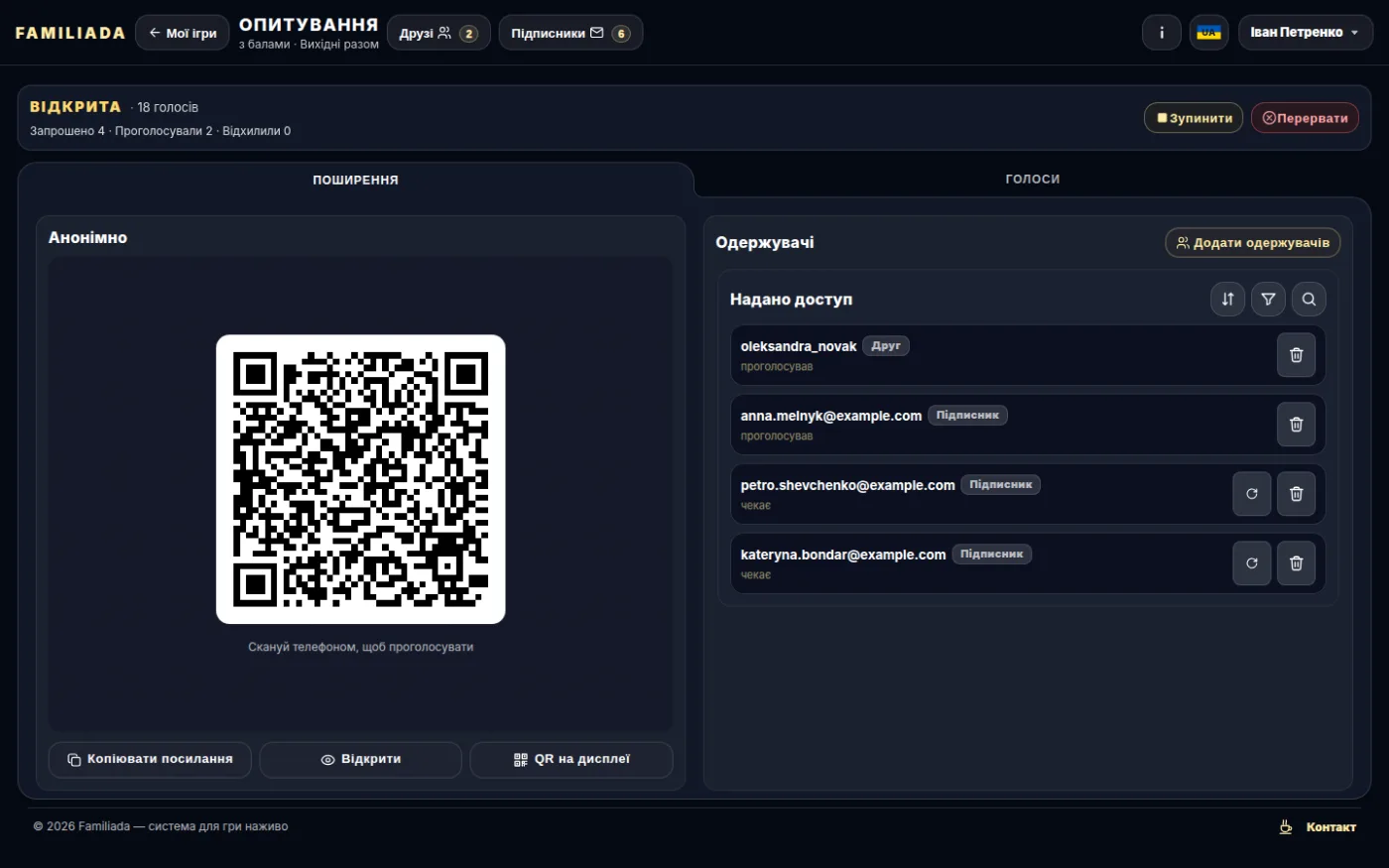Switch language via Ukrainian flag icon
Screen dimensions: 1389x868
[1208, 33]
